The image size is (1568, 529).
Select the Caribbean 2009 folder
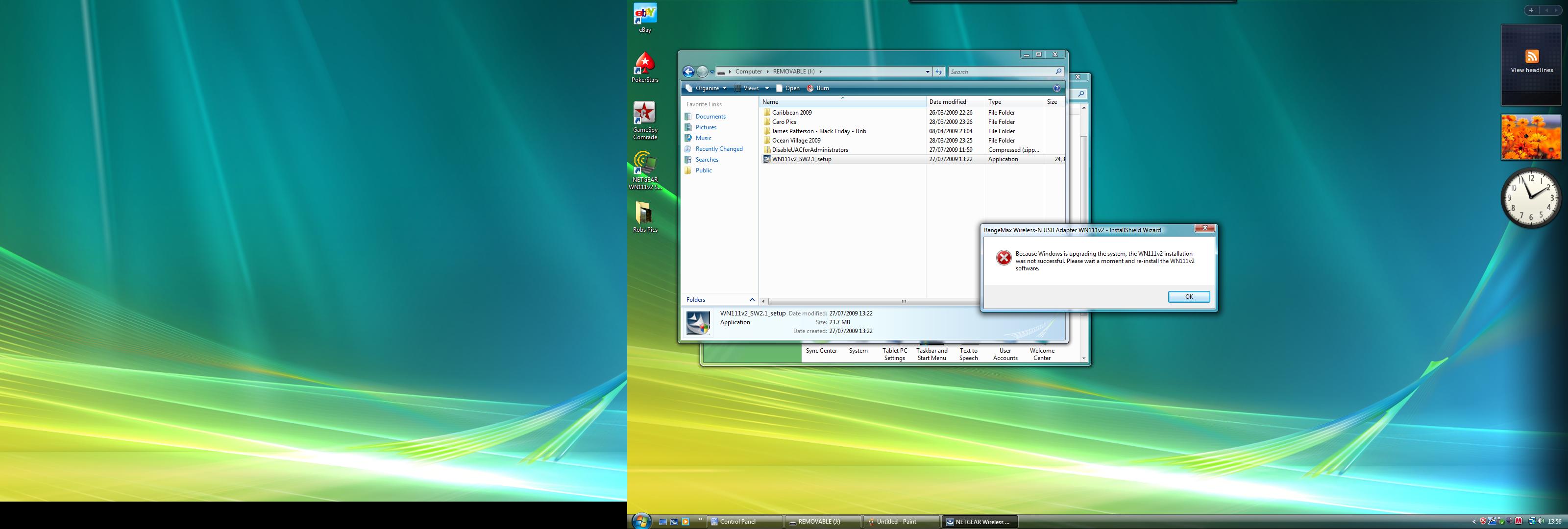[x=787, y=113]
